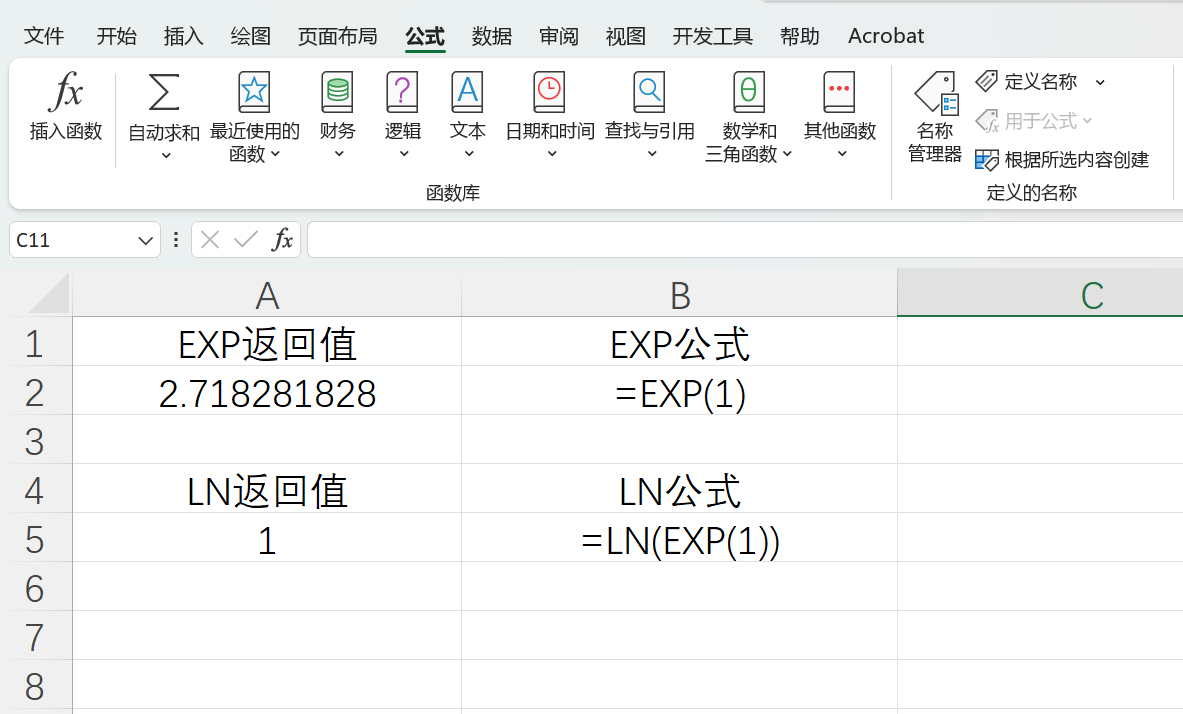Switch to the 审阅 tab
The height and width of the screenshot is (714, 1183).
coord(559,36)
